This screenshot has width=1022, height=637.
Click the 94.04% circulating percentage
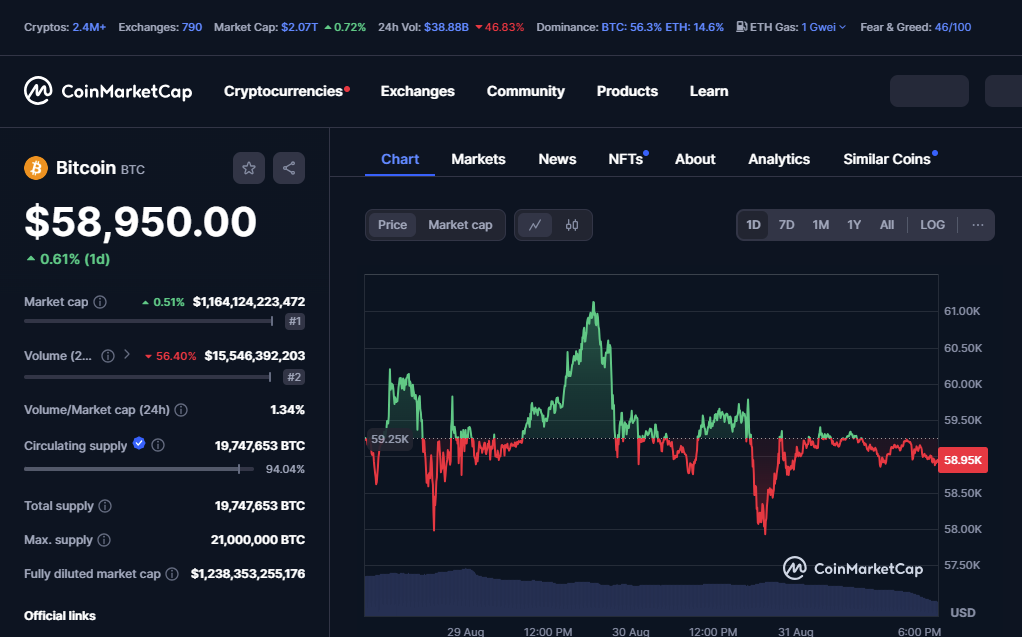[x=285, y=469]
